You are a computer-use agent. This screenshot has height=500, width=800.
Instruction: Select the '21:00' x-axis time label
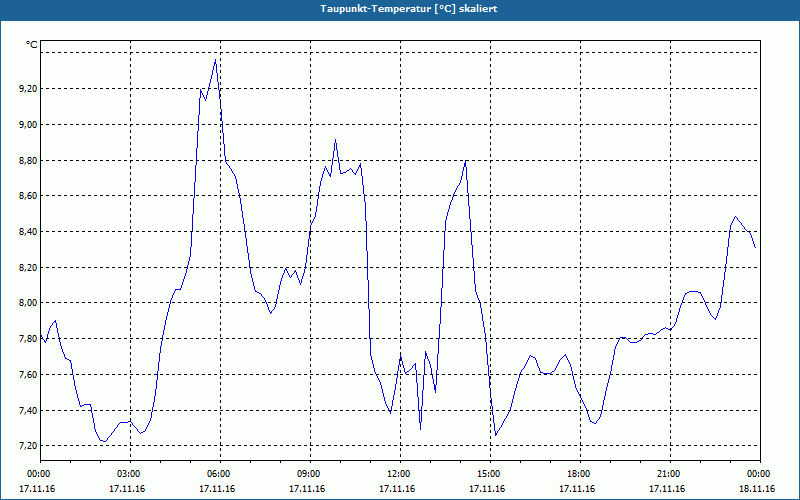pyautogui.click(x=670, y=474)
